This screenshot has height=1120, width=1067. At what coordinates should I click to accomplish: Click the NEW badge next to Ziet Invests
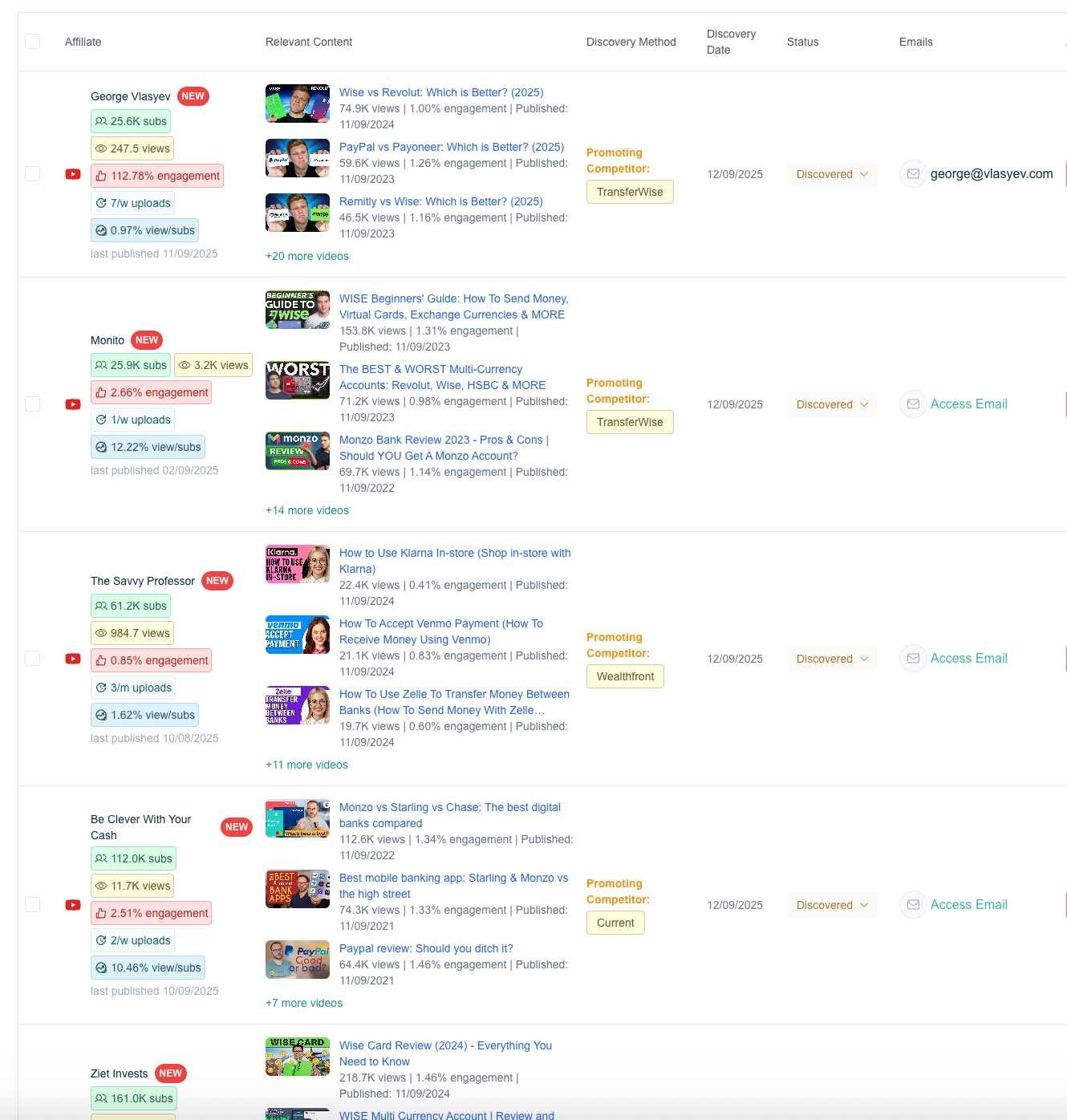tap(170, 1073)
